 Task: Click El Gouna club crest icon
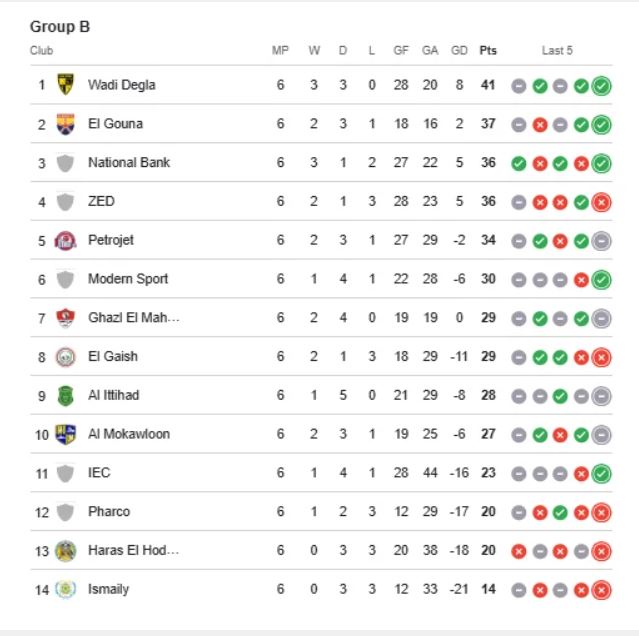66,124
